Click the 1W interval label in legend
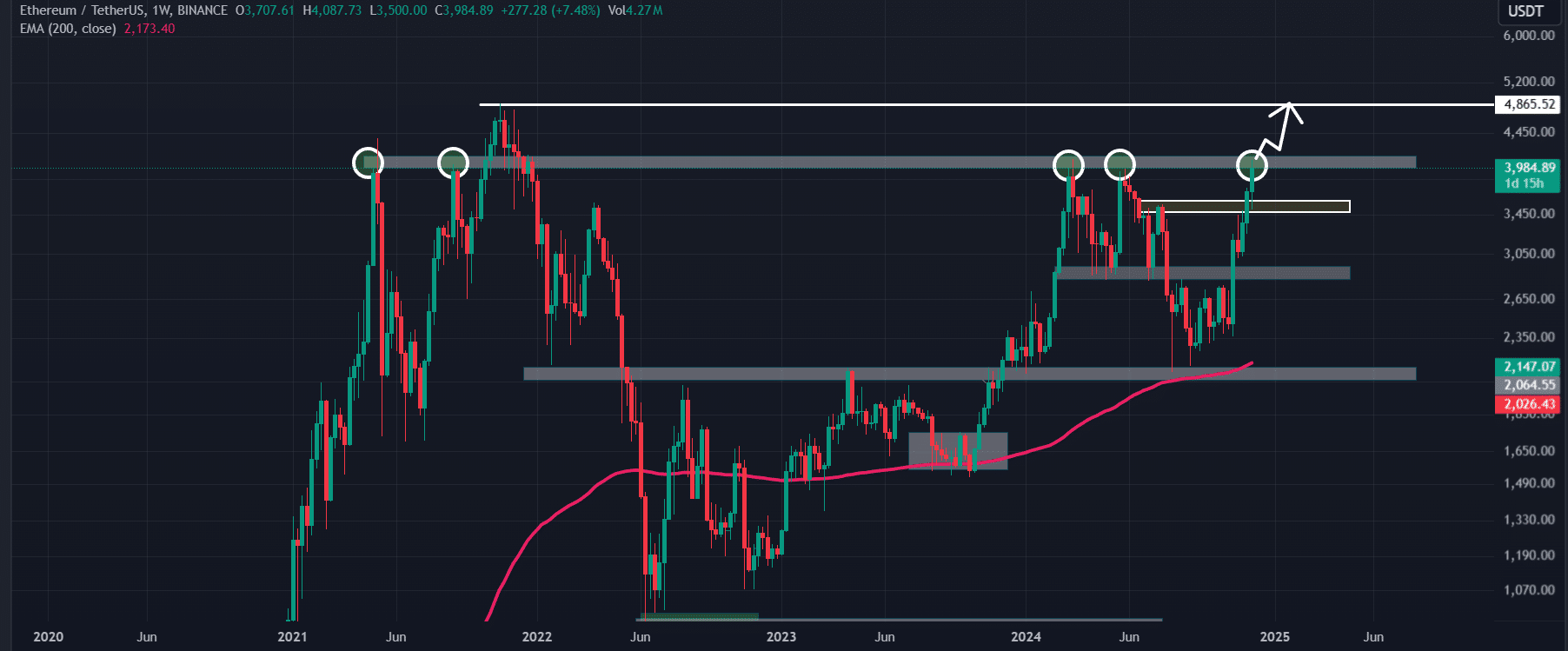Screen dimensions: 1568x651 point(160,10)
